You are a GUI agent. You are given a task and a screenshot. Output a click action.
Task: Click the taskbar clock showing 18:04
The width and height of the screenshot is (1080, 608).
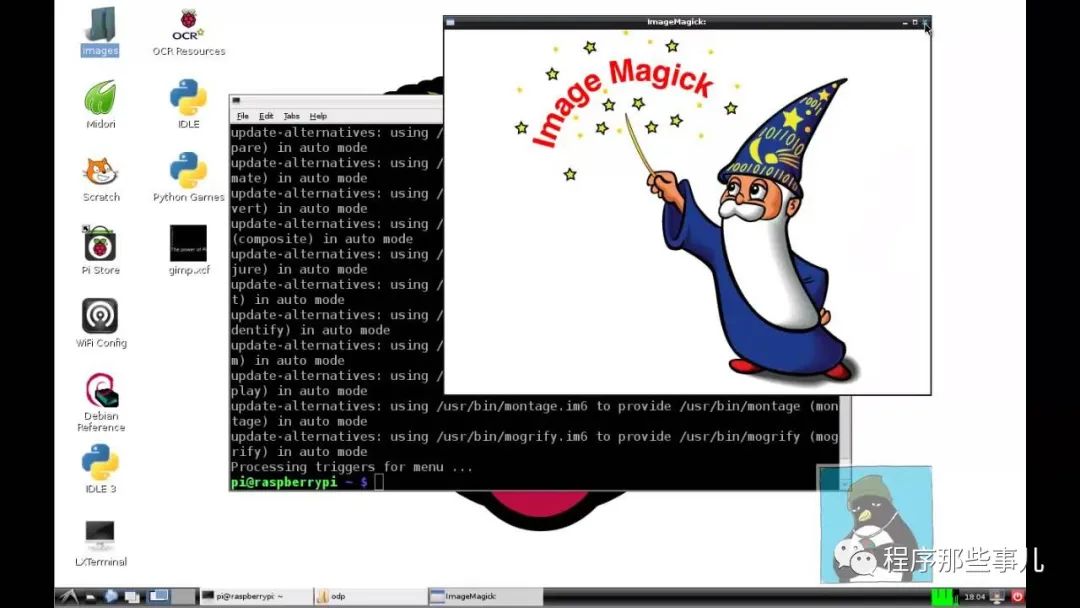click(x=974, y=597)
